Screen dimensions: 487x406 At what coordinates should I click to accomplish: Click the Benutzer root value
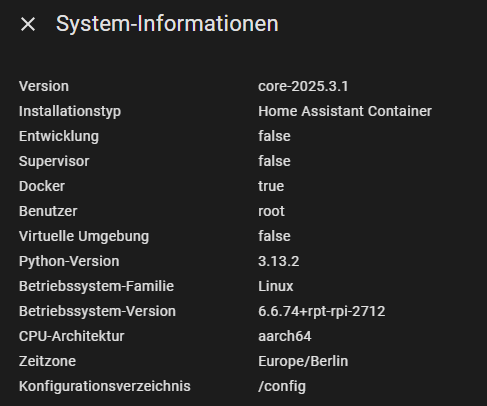coord(271,211)
